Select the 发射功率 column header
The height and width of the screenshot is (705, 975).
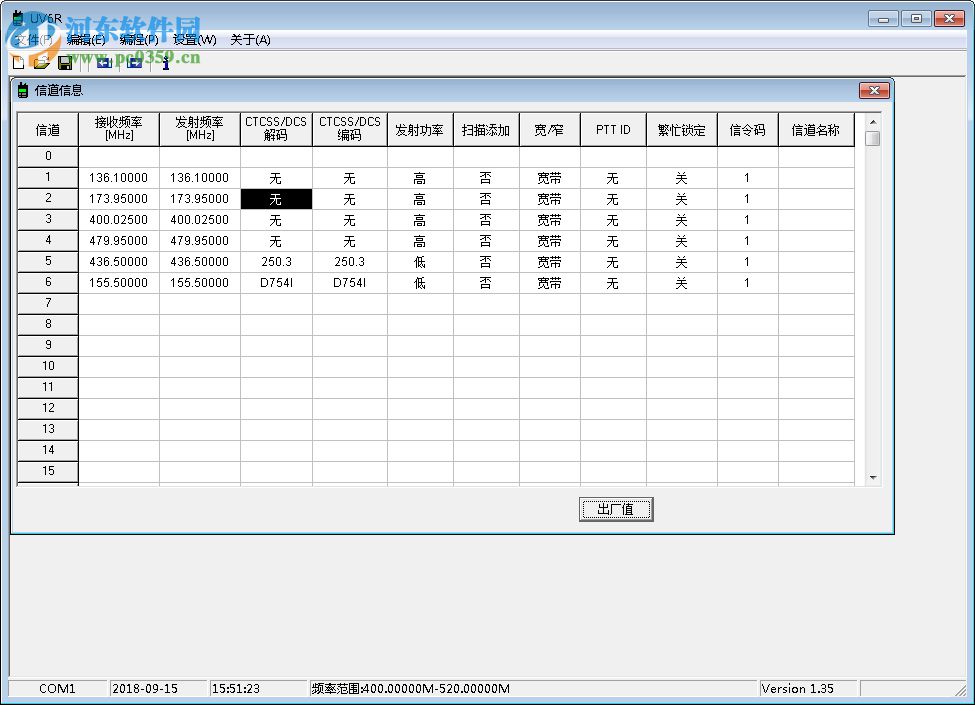click(x=420, y=129)
